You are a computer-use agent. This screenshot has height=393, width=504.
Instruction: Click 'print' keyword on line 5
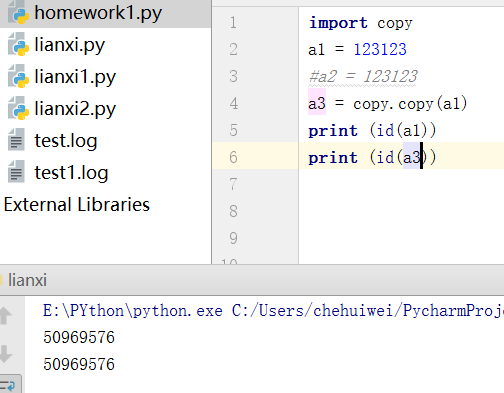tap(333, 131)
